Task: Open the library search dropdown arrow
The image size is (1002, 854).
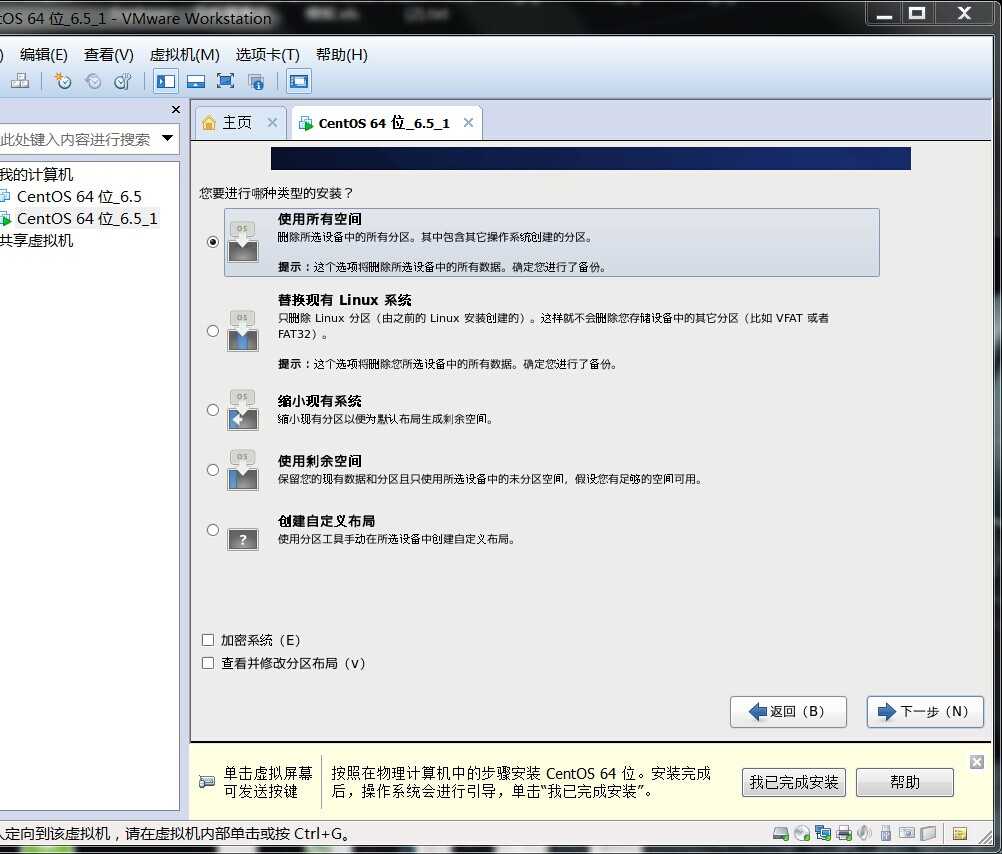Action: point(167,138)
